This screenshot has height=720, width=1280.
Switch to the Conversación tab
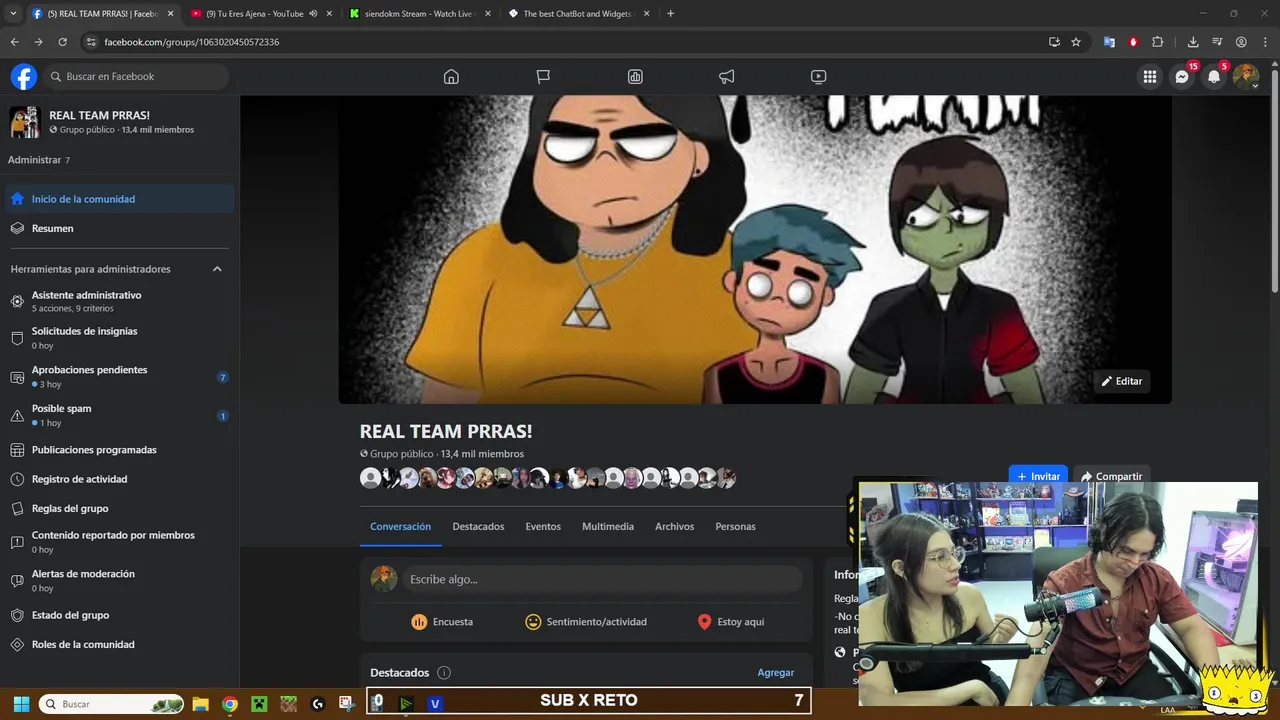click(400, 526)
